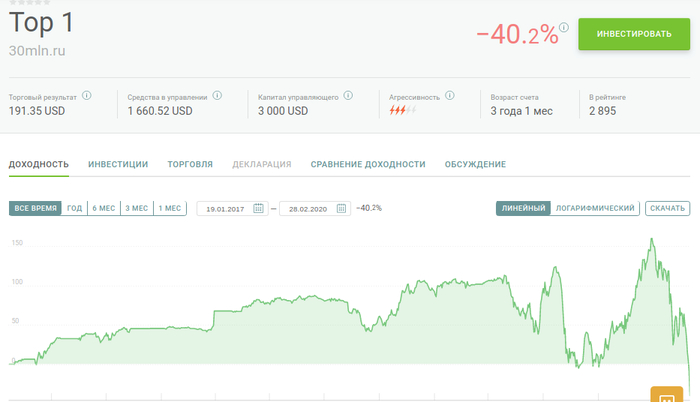Viewport: 700px width, 402px height.
Task: Select ЛИНЕЙНЫЙ chart scale
Action: pyautogui.click(x=523, y=208)
